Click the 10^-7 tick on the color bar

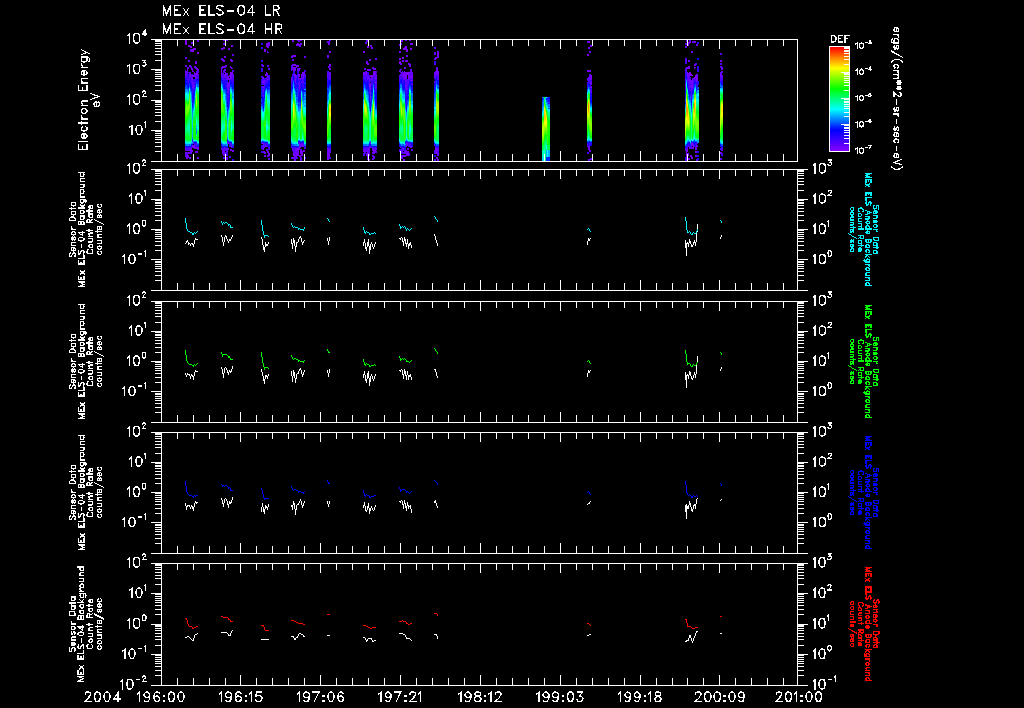[x=864, y=150]
